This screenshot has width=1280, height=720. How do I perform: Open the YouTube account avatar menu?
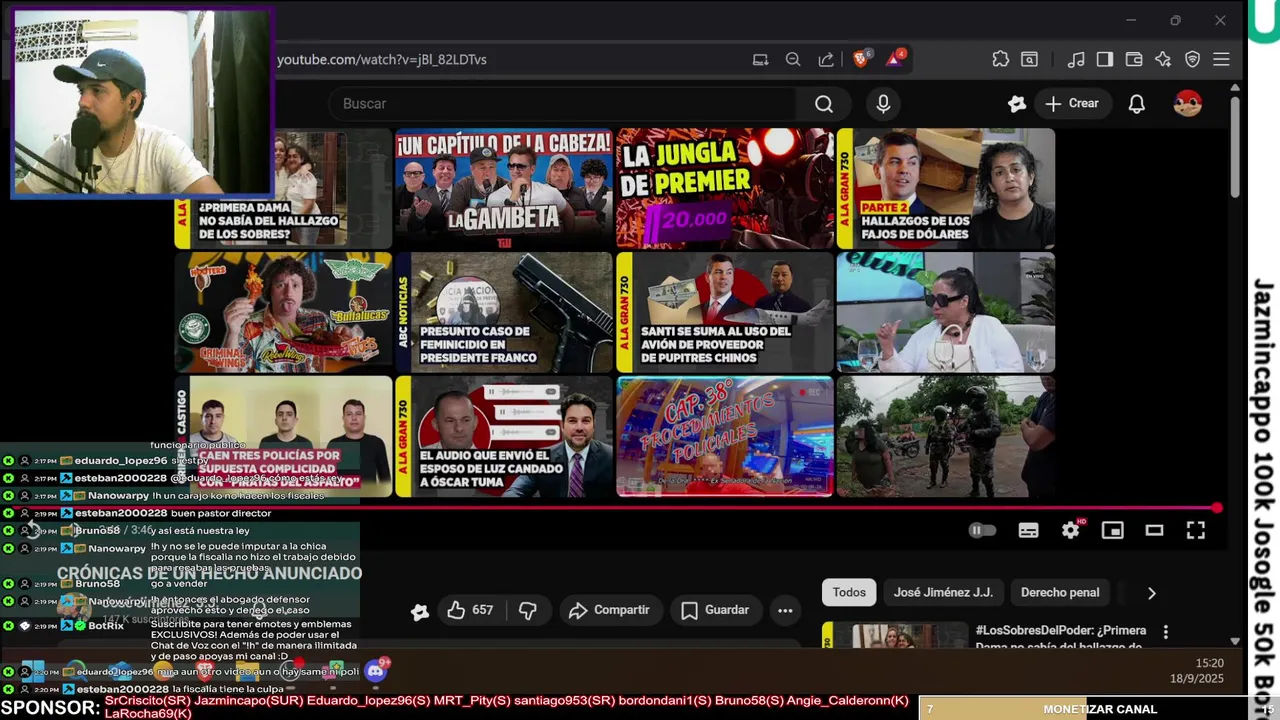(1188, 104)
